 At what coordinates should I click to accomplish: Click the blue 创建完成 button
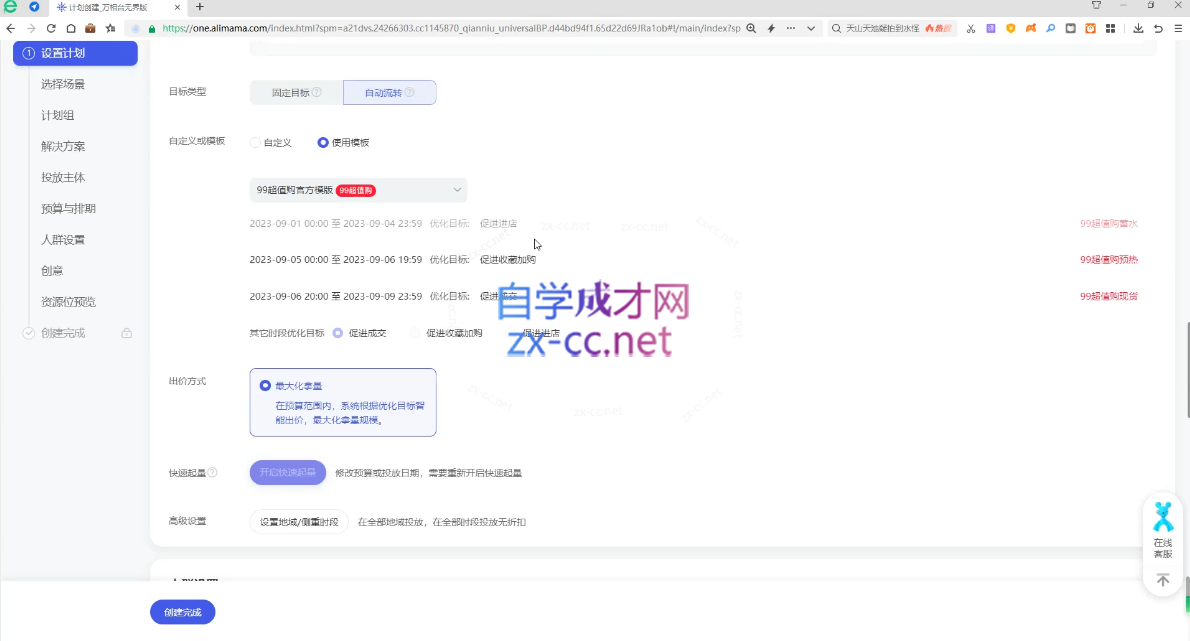pyautogui.click(x=183, y=612)
